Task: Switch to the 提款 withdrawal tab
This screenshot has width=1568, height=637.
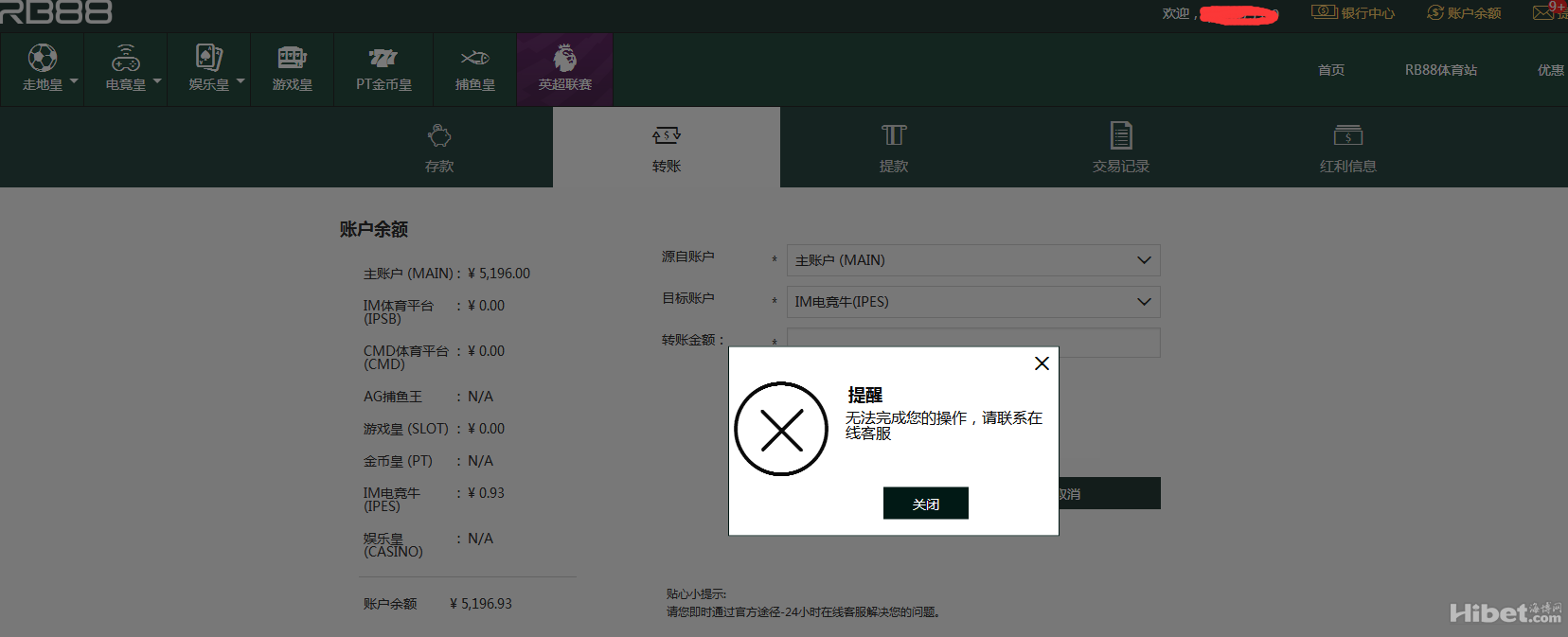Action: coord(893,148)
